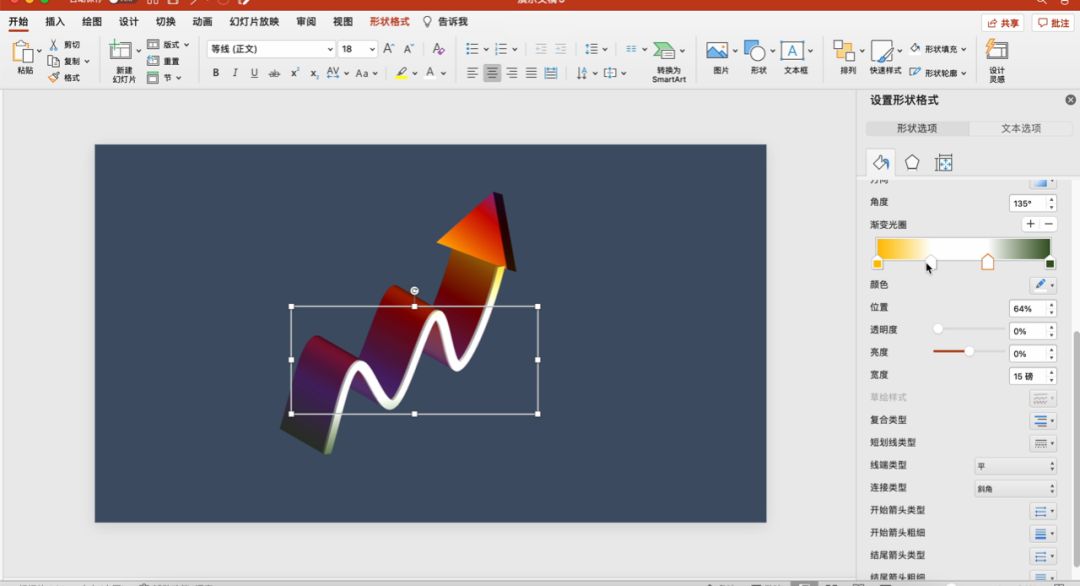Viewport: 1080px width, 586px height.
Task: Open the Slide Show tab
Action: [x=254, y=21]
